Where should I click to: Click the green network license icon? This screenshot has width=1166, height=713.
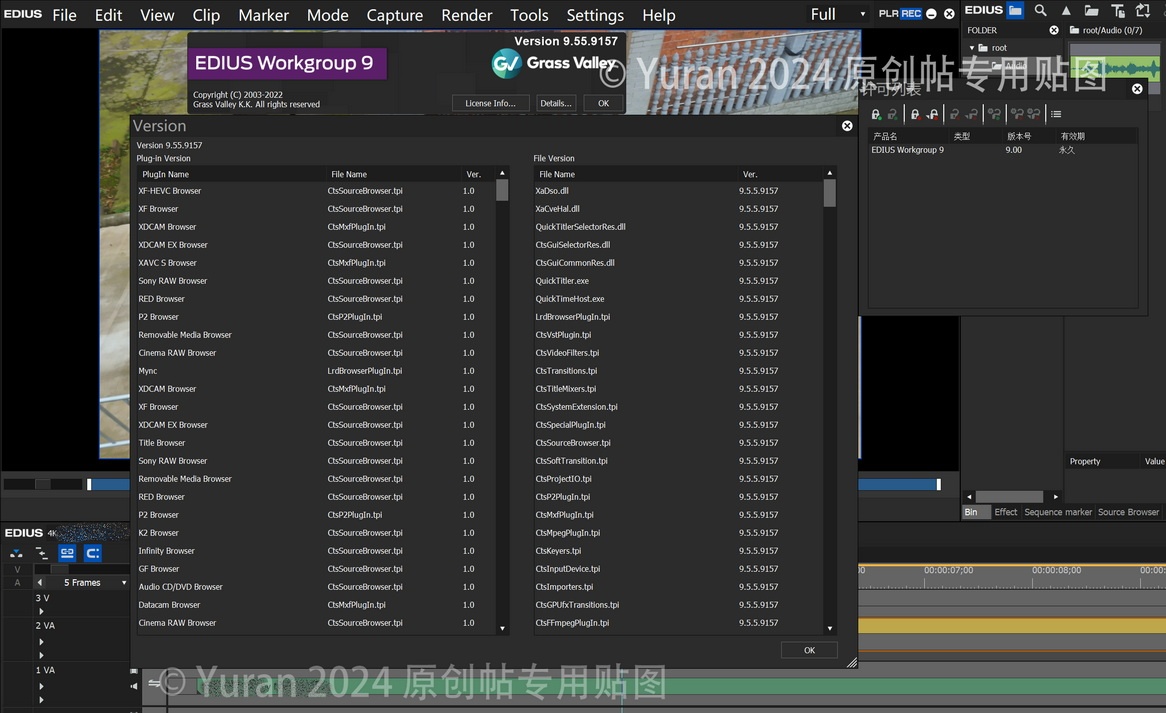994,114
